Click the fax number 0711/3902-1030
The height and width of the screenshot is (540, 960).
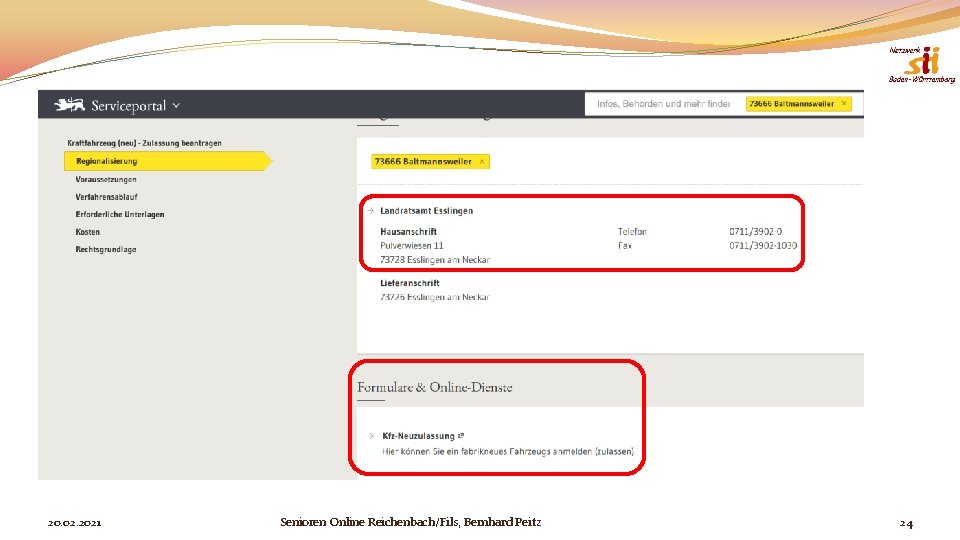point(763,246)
